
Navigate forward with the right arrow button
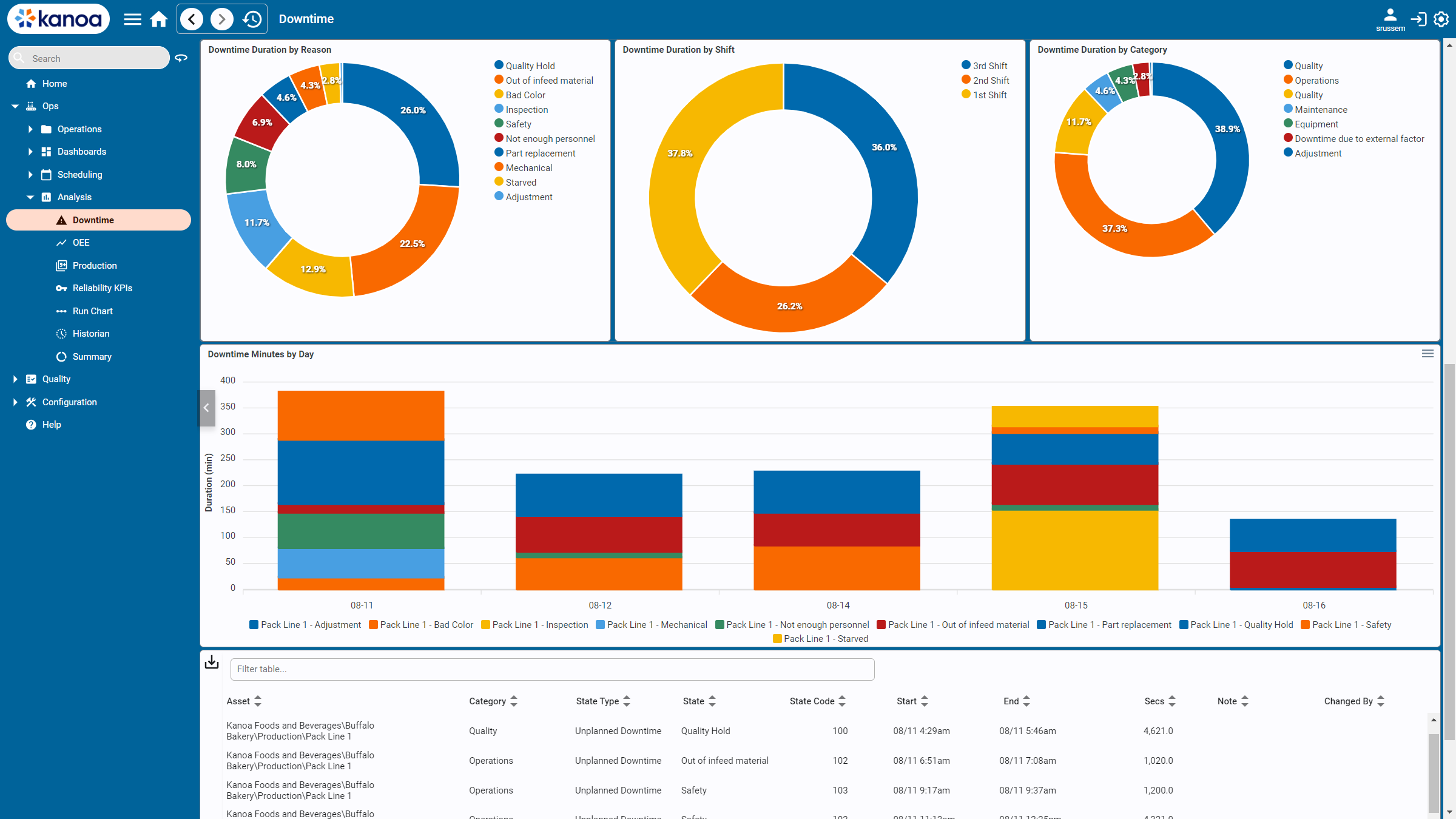(222, 19)
